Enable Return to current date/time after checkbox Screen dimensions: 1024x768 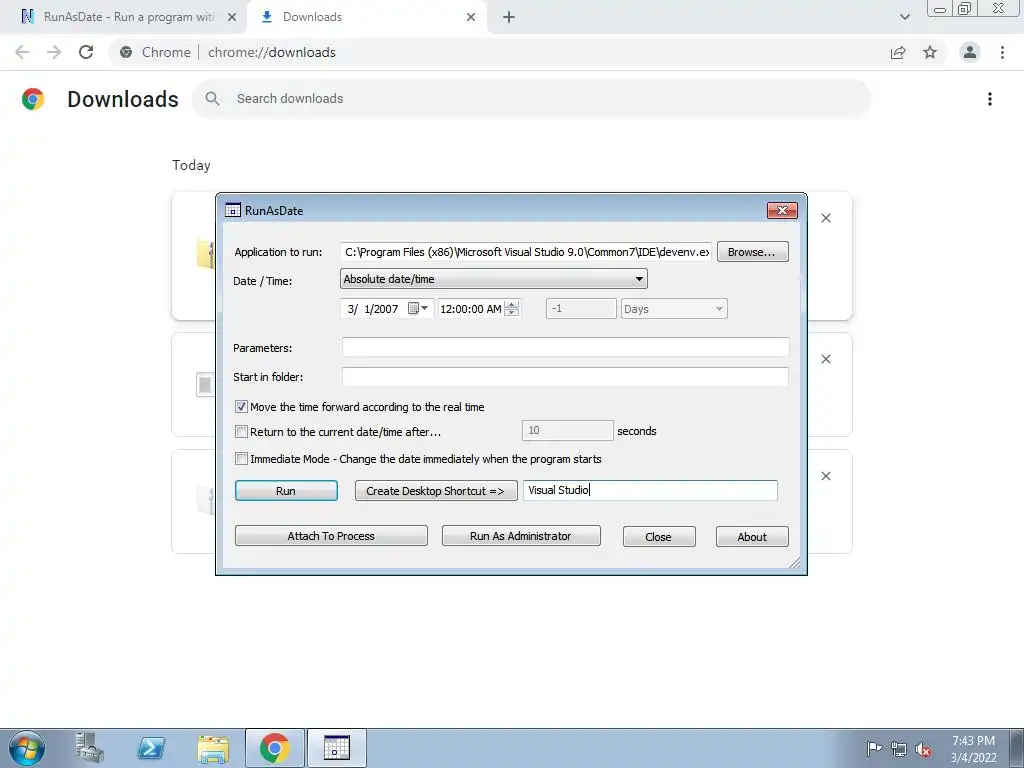point(241,432)
